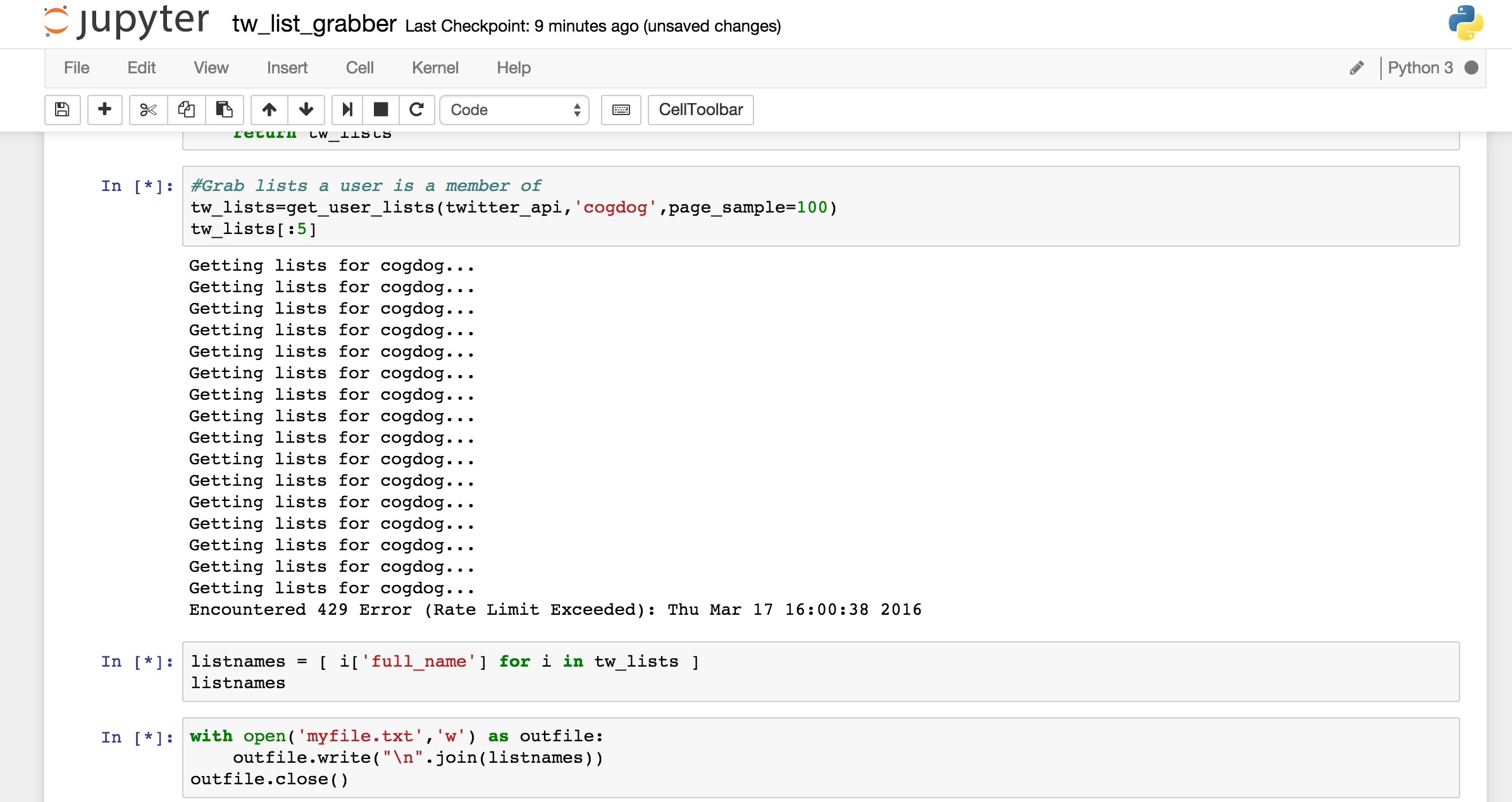This screenshot has height=802, width=1512.
Task: Move the selected cell down
Action: pos(306,109)
